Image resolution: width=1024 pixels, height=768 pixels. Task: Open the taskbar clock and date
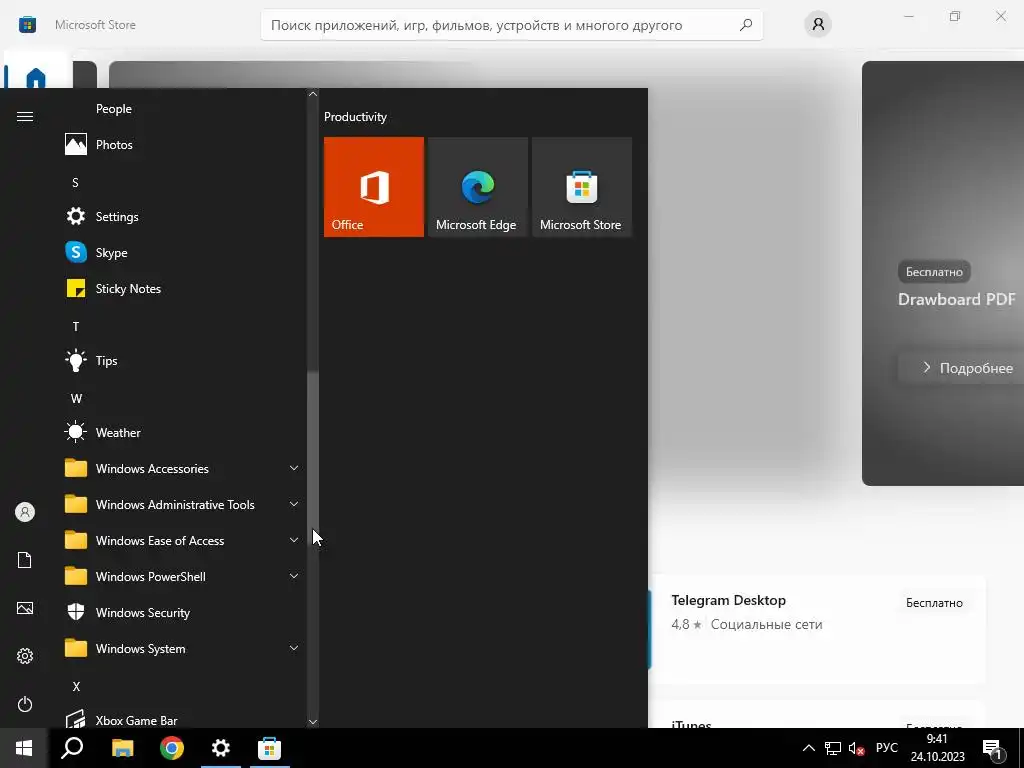coord(937,748)
